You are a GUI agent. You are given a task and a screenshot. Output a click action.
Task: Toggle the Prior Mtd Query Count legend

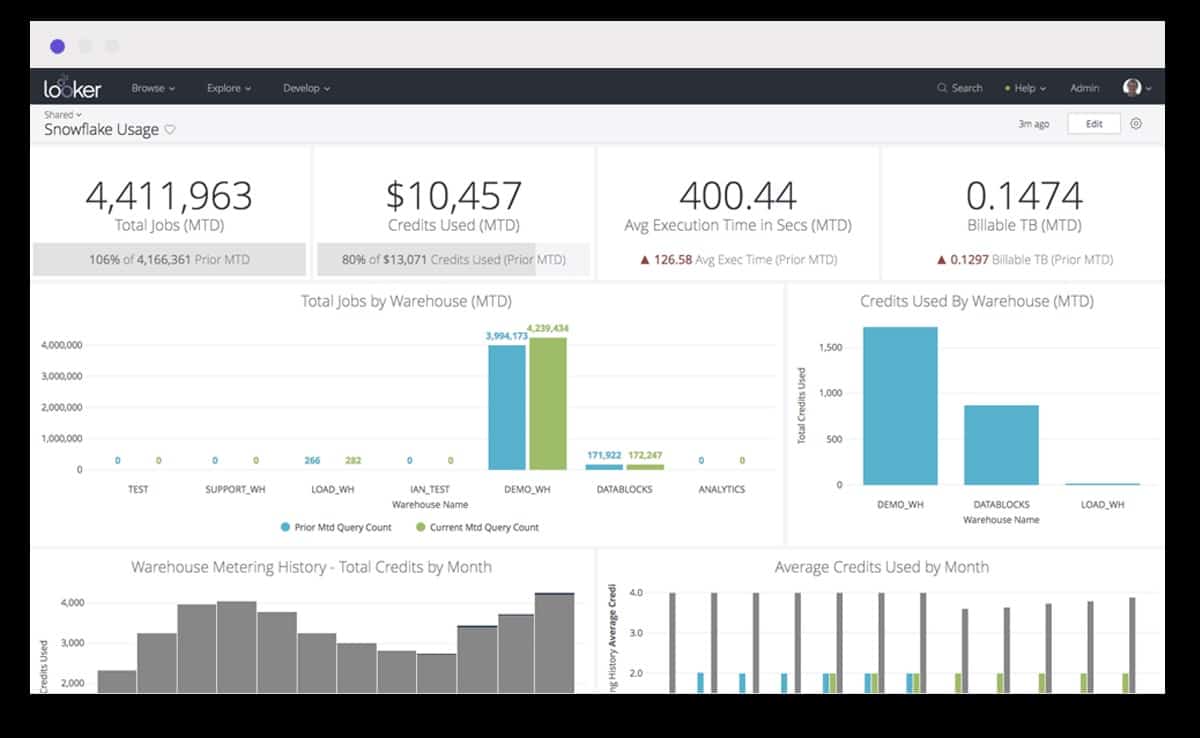tap(336, 527)
